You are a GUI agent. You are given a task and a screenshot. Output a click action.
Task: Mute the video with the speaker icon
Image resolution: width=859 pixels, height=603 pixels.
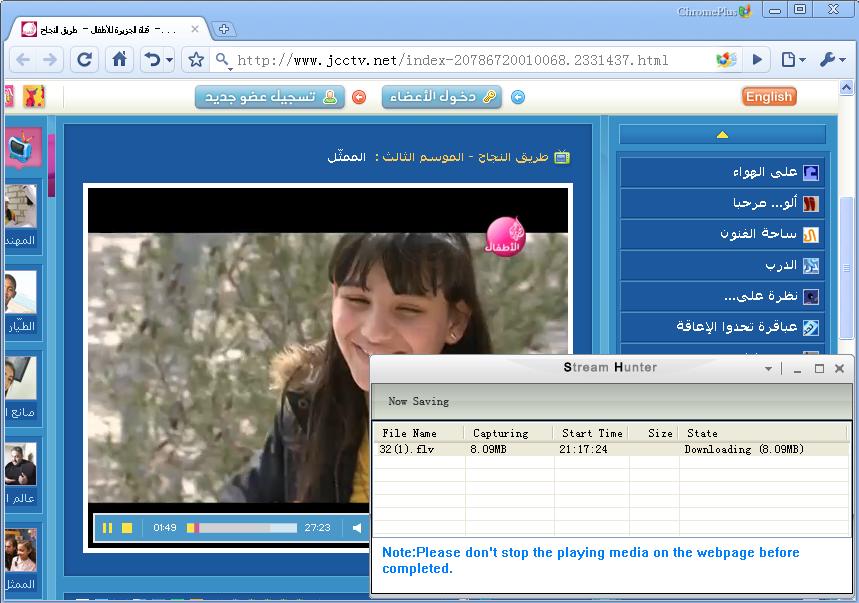(x=357, y=527)
